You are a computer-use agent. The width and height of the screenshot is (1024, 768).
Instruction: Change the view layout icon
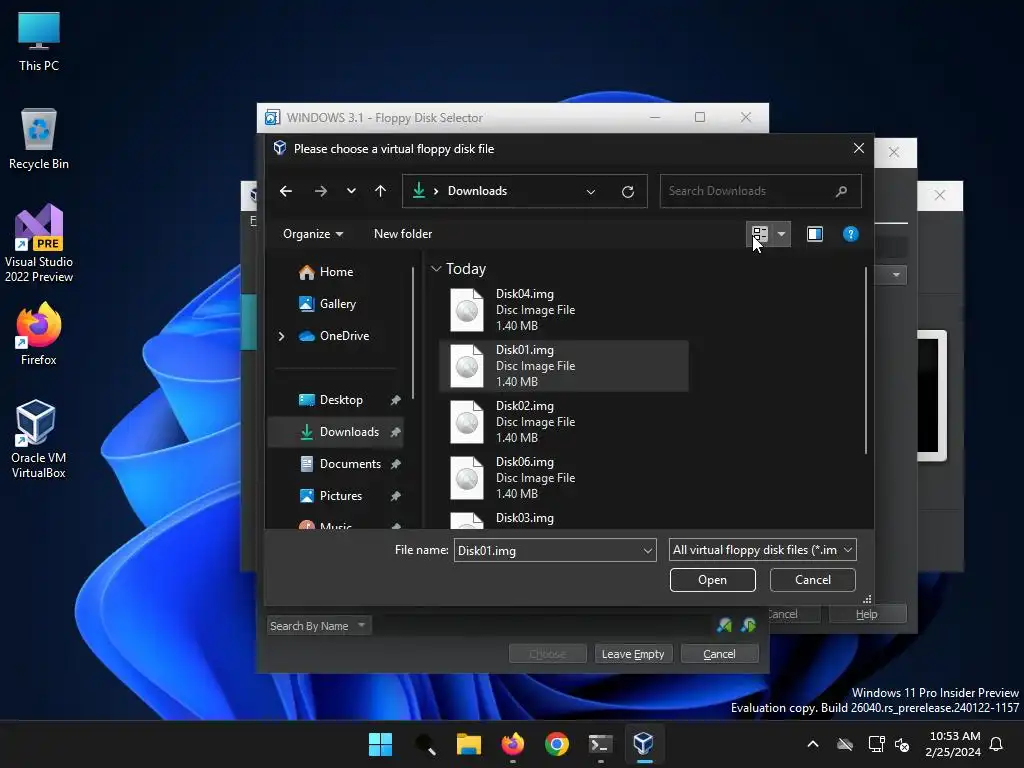[760, 234]
